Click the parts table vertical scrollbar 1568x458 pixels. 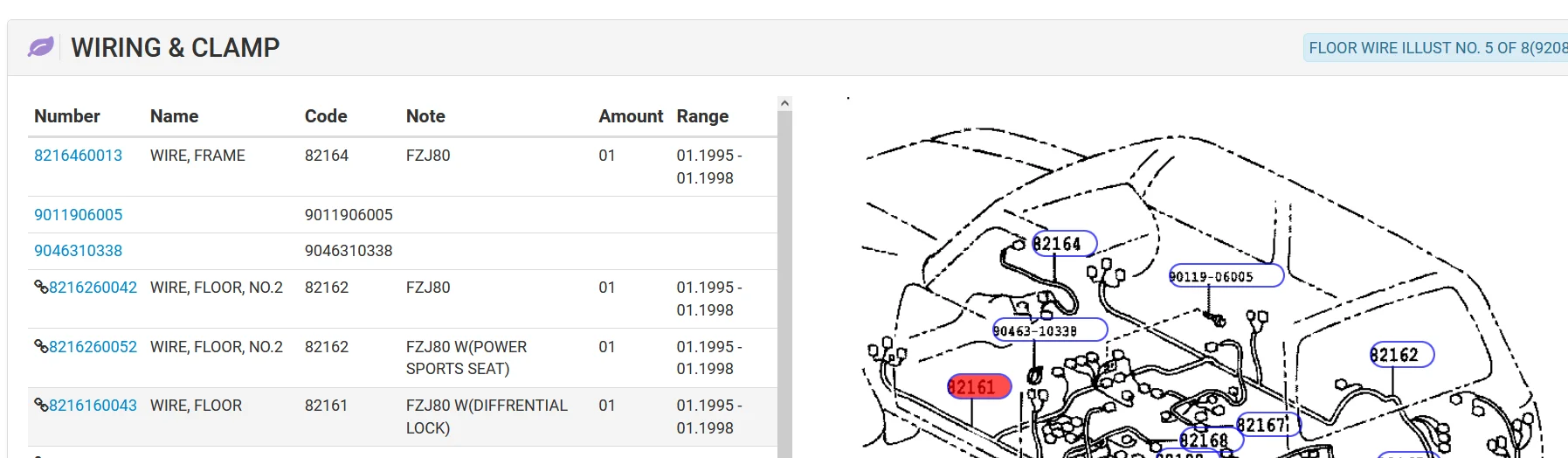click(x=784, y=280)
